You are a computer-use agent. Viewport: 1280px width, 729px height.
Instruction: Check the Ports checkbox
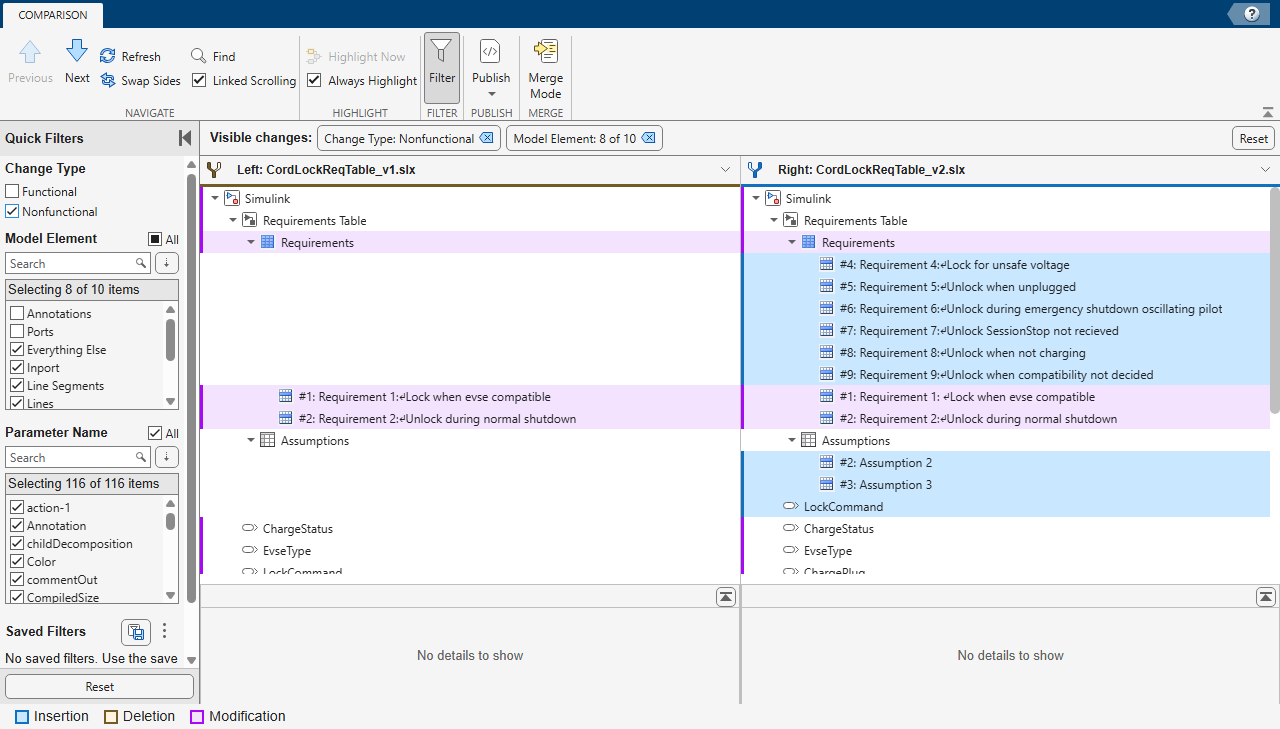coord(17,332)
